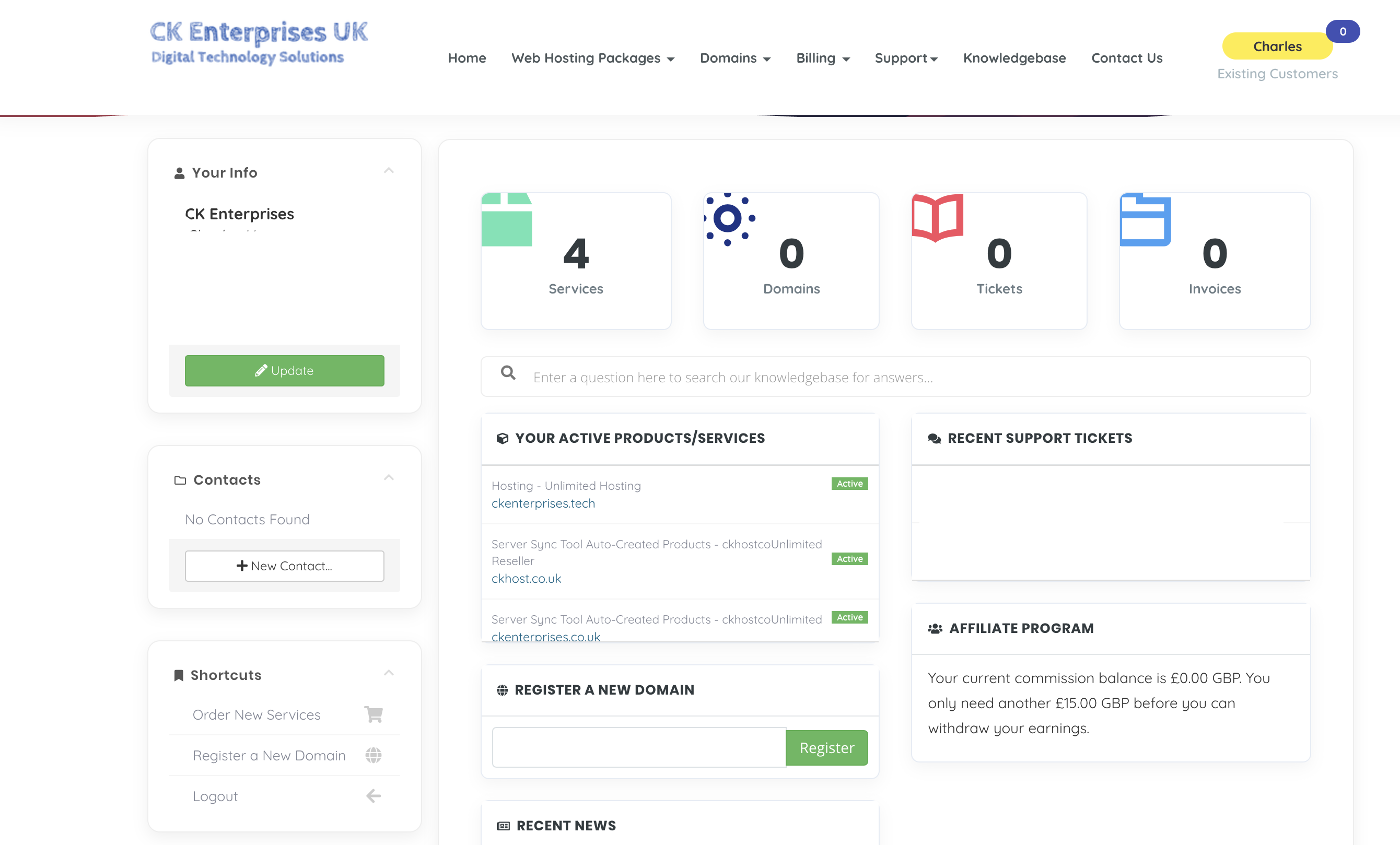Click the CK Enterprises UK logo

(x=259, y=43)
